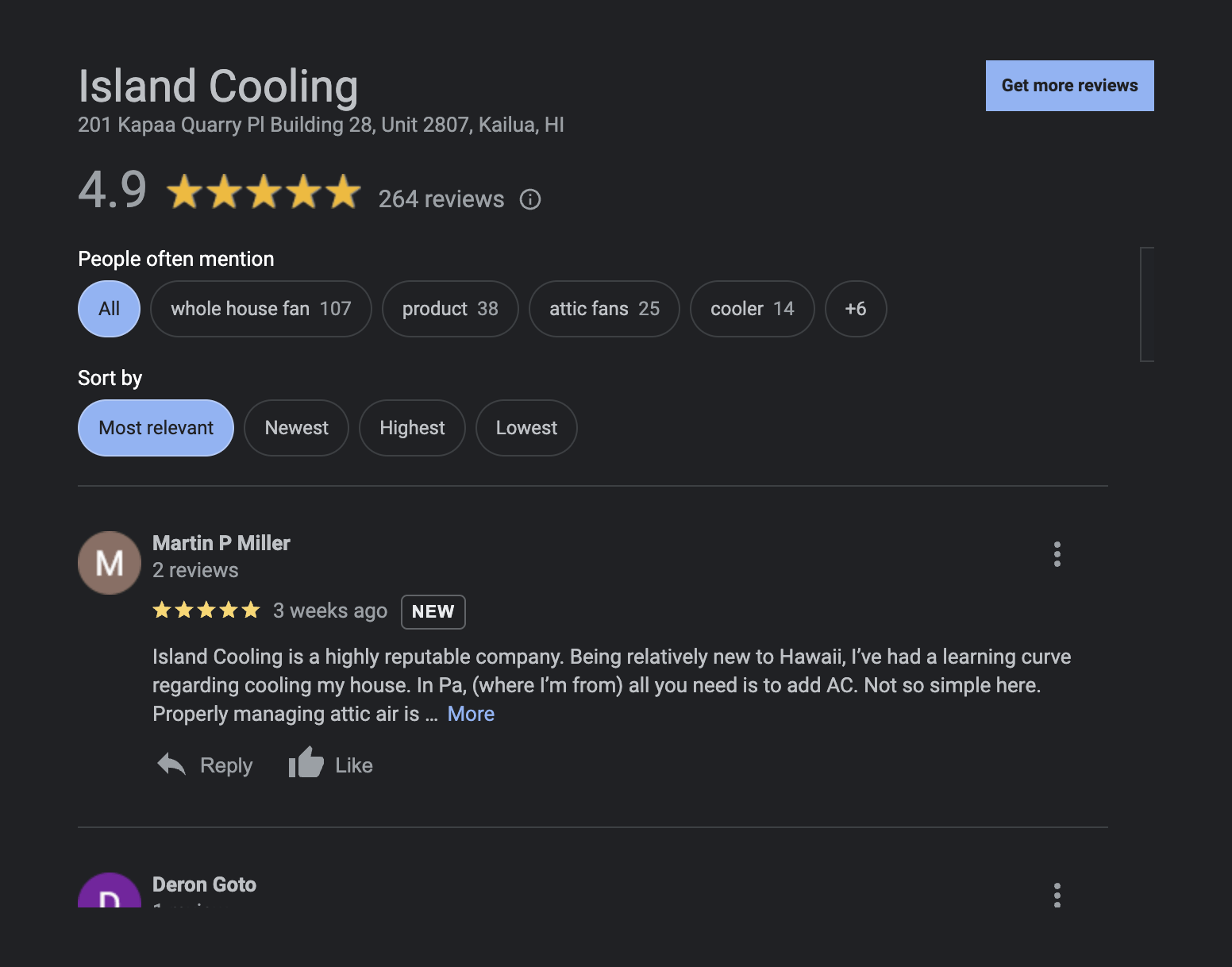Open Martin P Miller's profile name

point(221,543)
